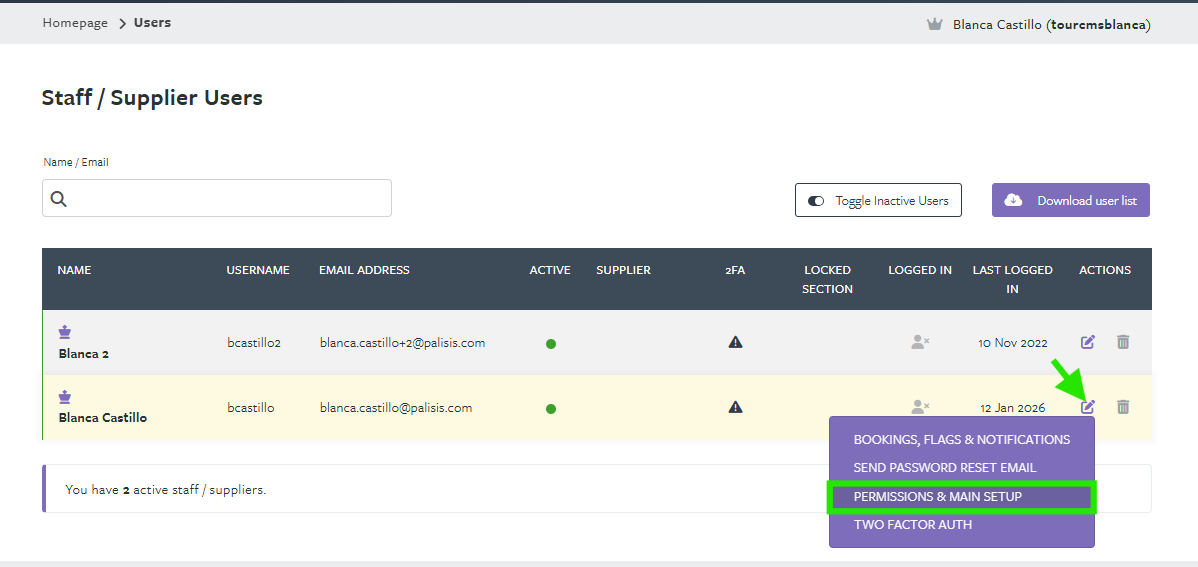
Task: Click admin crown icon above Blanca Castillo name
Action: click(66, 397)
